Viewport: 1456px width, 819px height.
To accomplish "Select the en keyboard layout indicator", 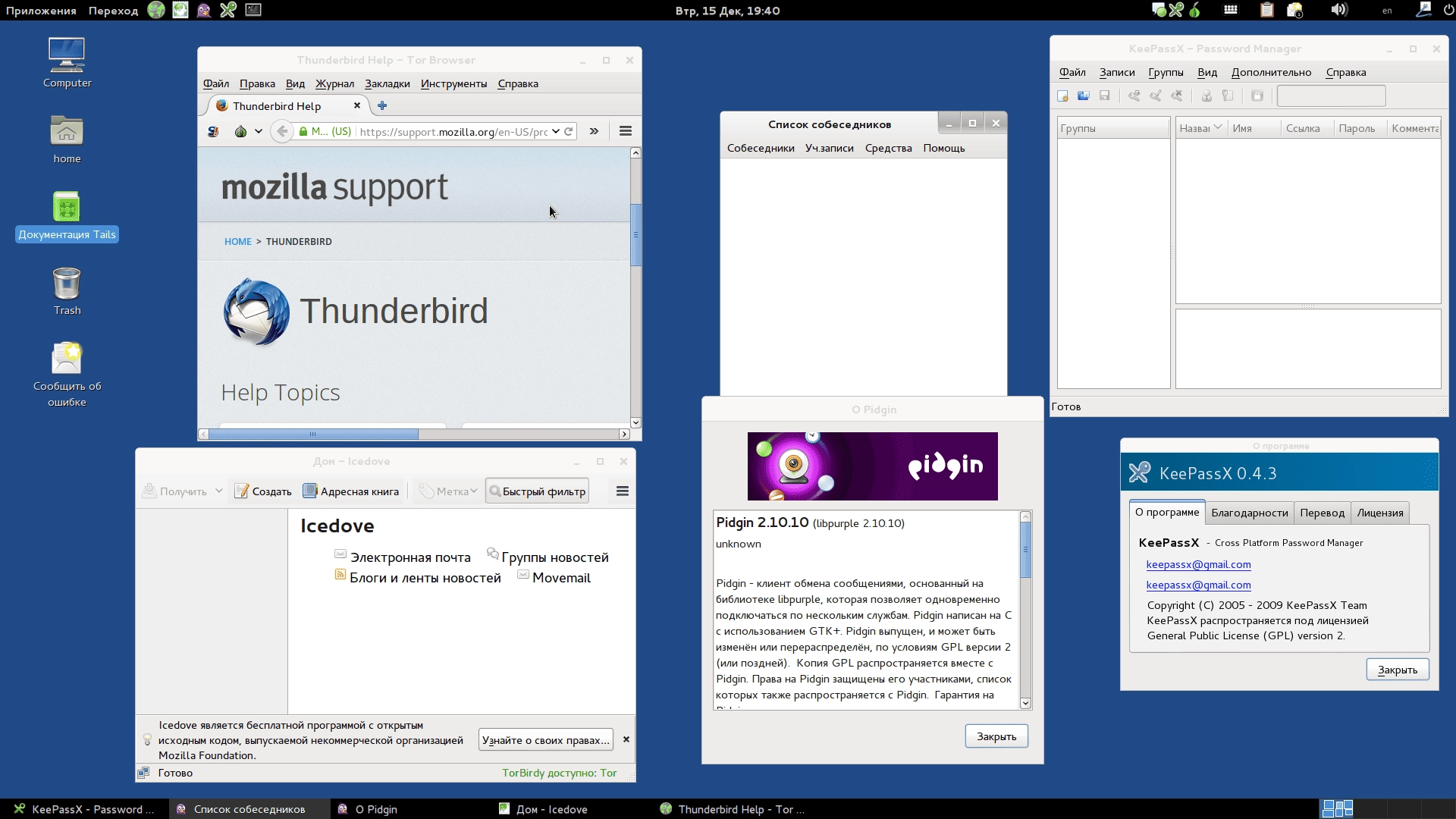I will click(1387, 11).
